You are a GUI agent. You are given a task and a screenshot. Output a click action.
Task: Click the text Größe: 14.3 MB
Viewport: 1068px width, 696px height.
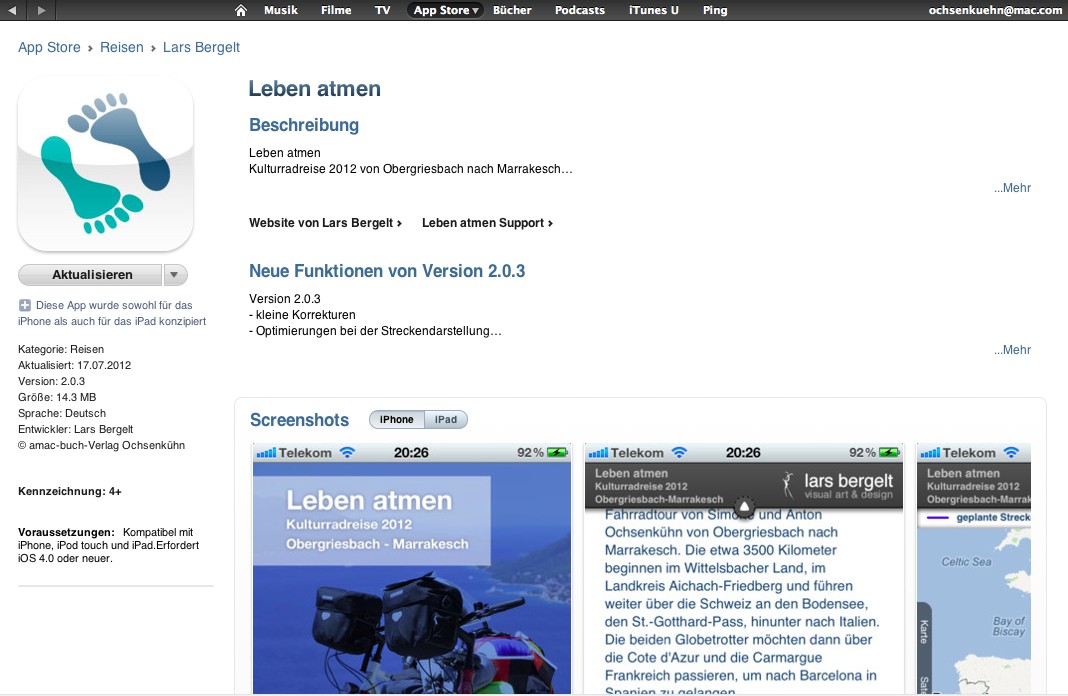57,397
